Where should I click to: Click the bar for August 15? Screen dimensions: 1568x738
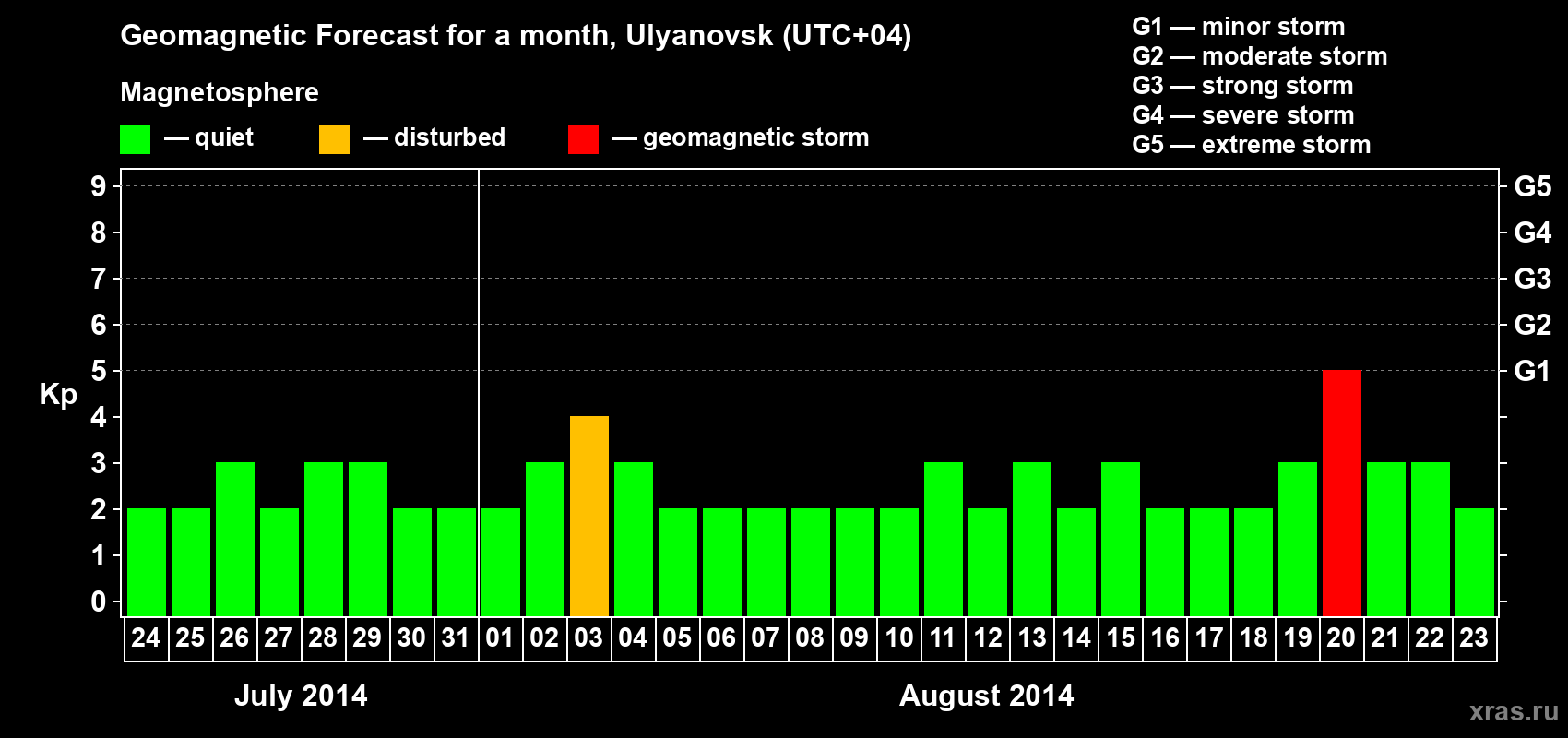tap(1121, 539)
